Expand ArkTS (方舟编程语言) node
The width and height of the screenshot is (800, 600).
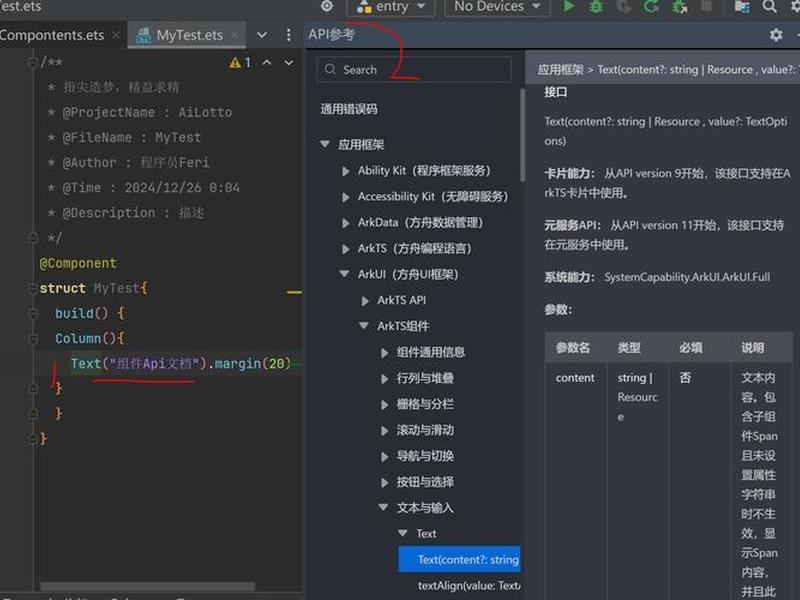click(x=345, y=249)
